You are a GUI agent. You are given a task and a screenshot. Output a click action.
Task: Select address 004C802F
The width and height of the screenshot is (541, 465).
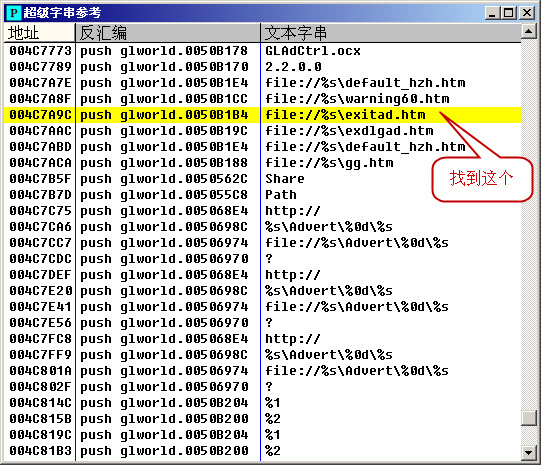pyautogui.click(x=40, y=387)
